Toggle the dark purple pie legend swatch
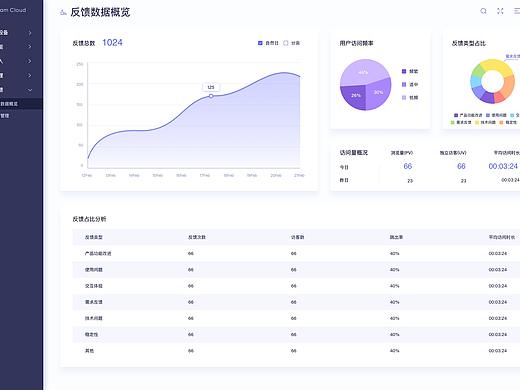Viewport: 520px width, 390px height. 404,71
